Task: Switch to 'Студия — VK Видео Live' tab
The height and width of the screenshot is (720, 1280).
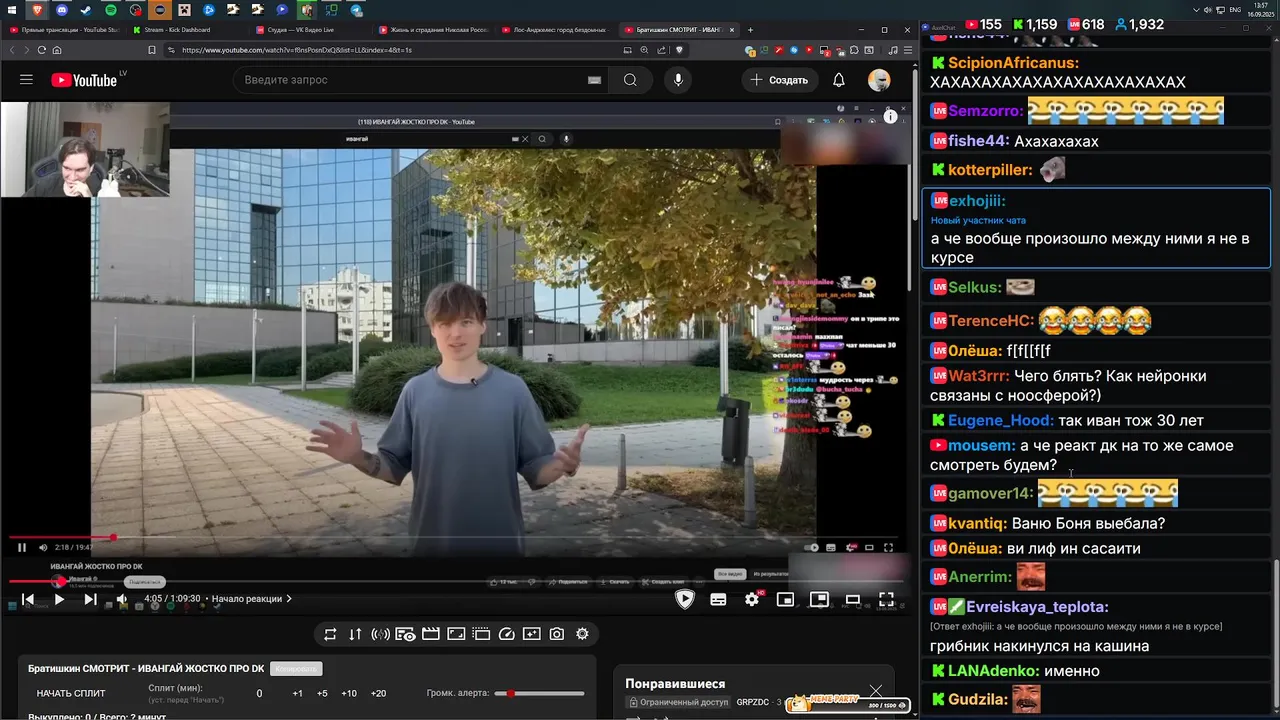Action: pos(310,30)
